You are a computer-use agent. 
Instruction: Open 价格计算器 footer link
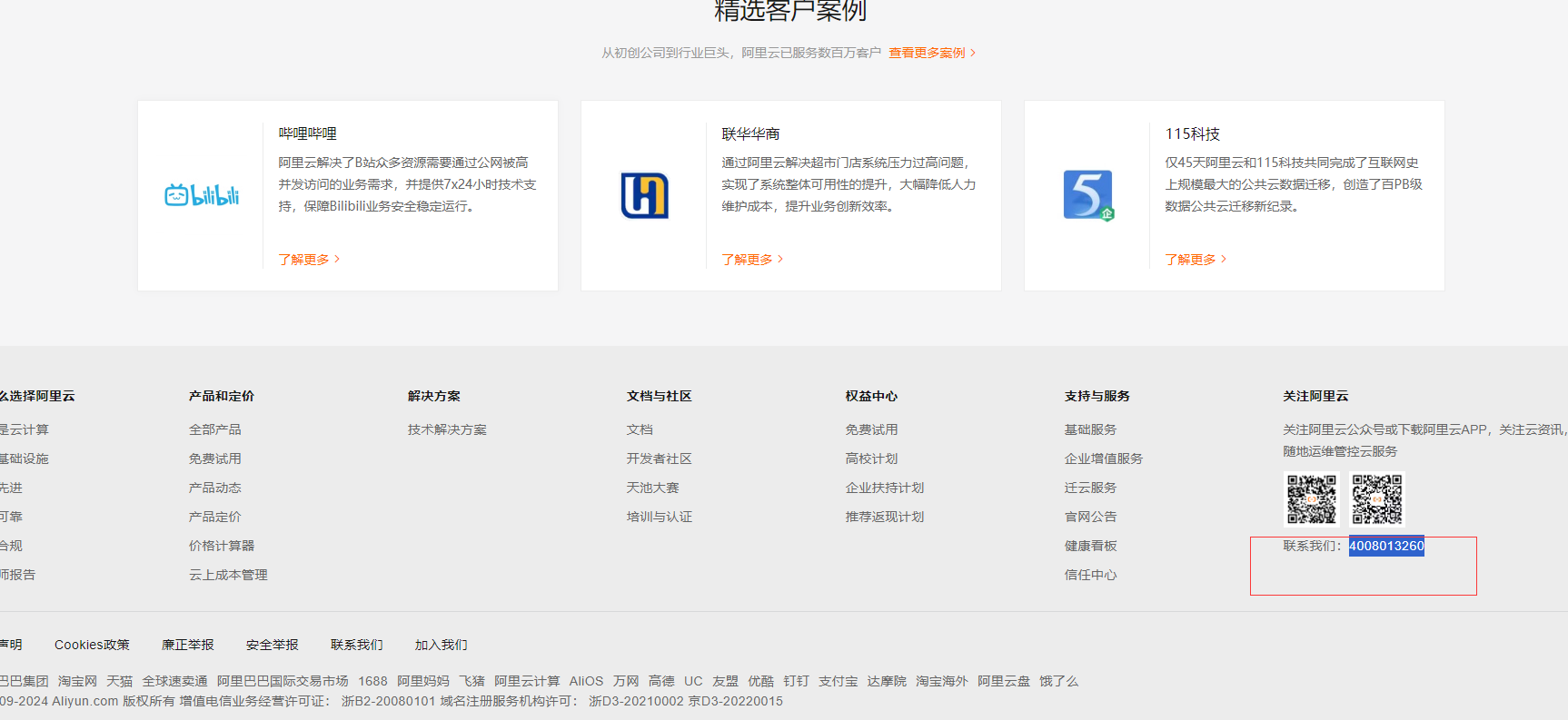(x=222, y=546)
